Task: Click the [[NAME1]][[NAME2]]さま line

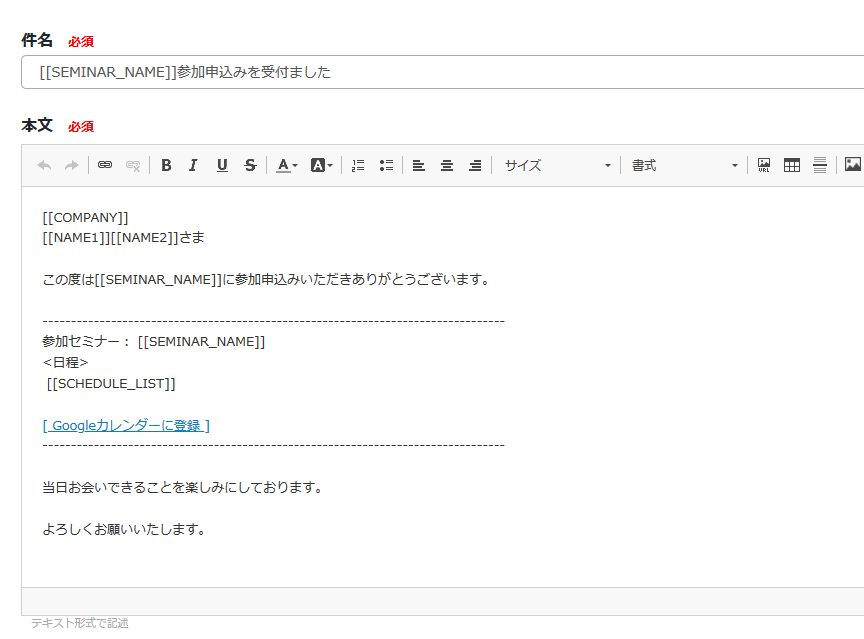Action: point(123,238)
